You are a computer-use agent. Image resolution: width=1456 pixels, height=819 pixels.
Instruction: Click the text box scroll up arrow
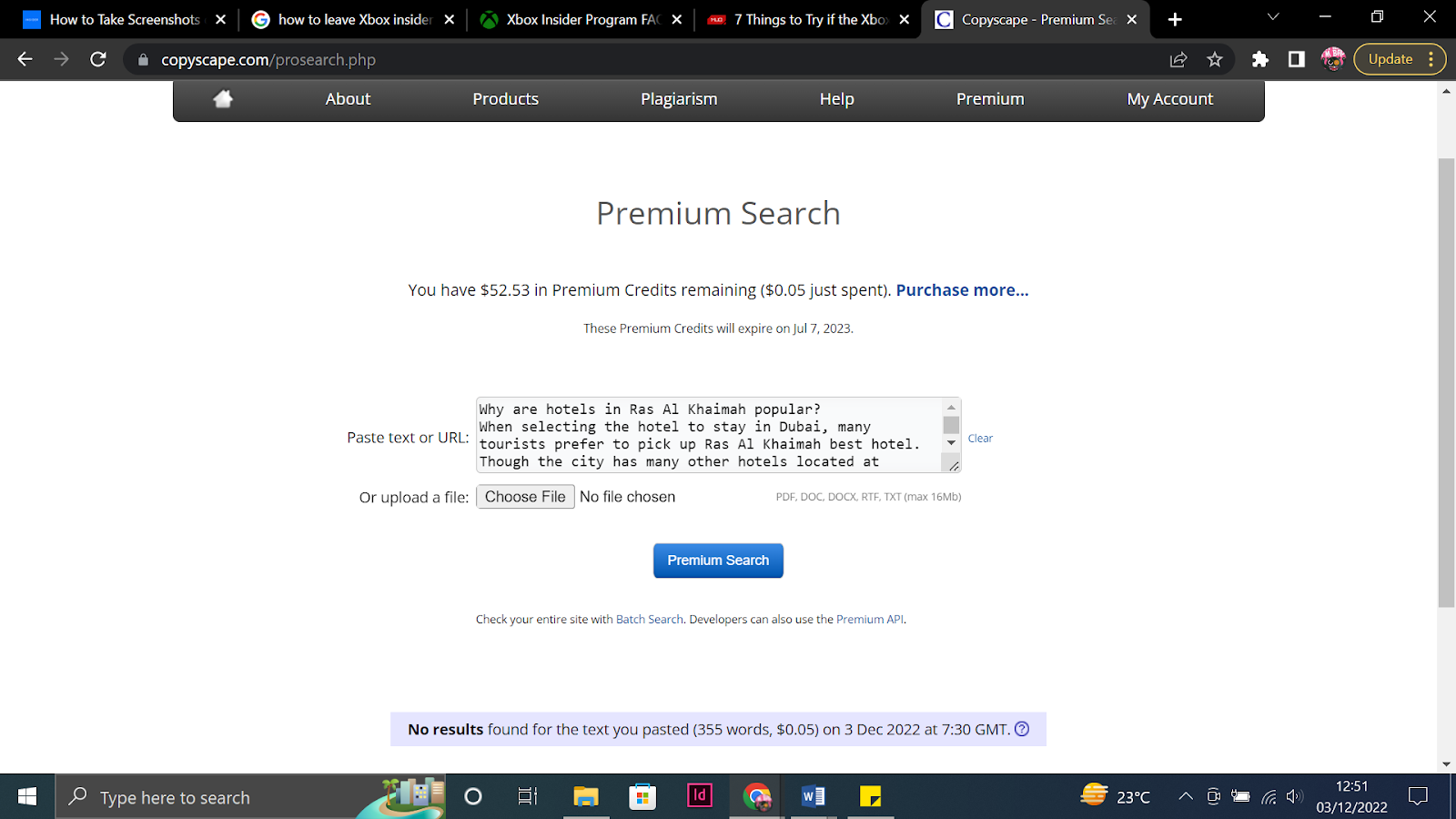(951, 408)
